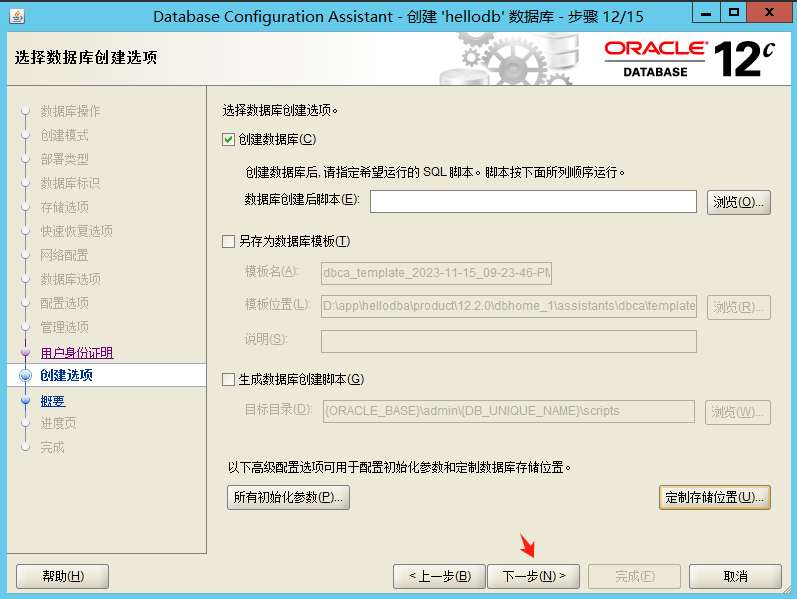The width and height of the screenshot is (797, 599).
Task: Select 概要 step in sidebar
Action: tap(53, 401)
